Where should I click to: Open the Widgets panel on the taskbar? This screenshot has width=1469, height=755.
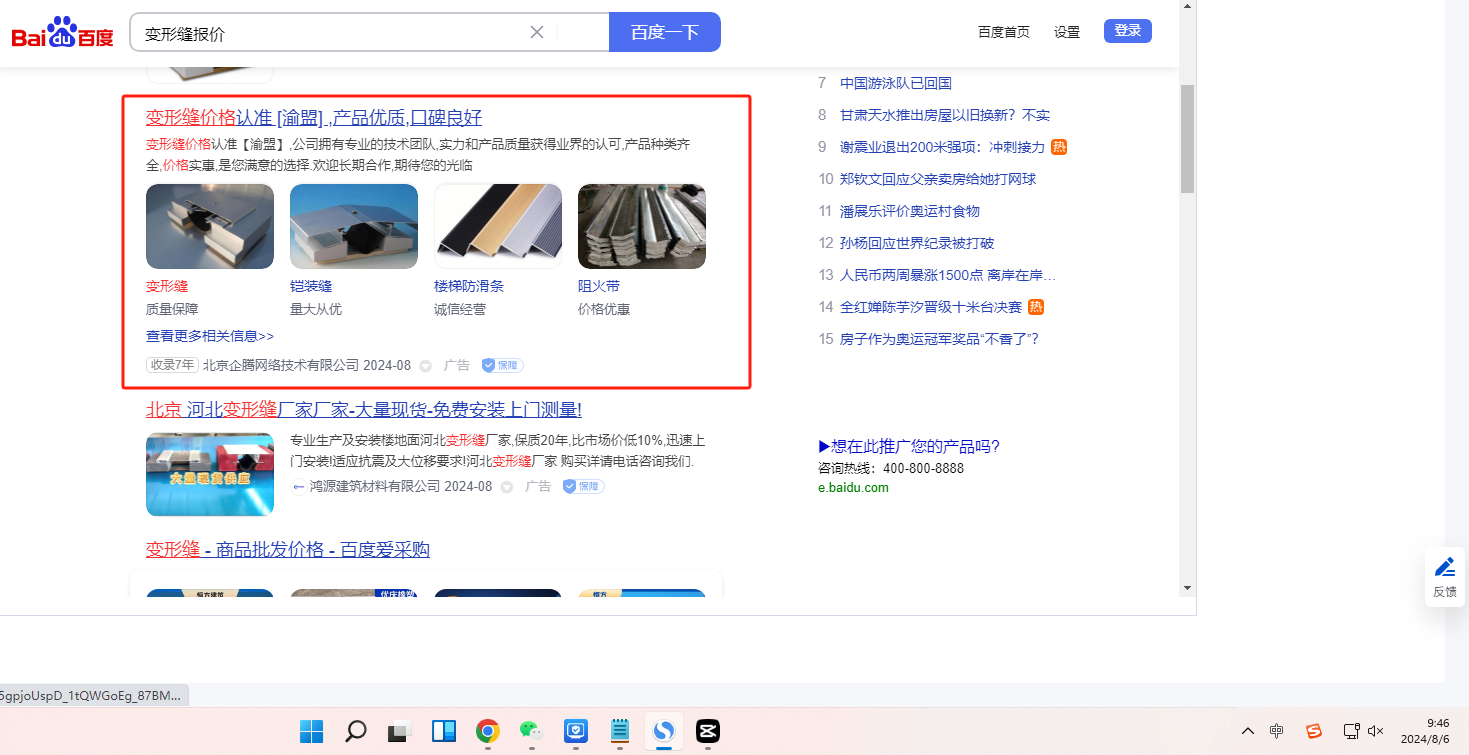coord(444,731)
